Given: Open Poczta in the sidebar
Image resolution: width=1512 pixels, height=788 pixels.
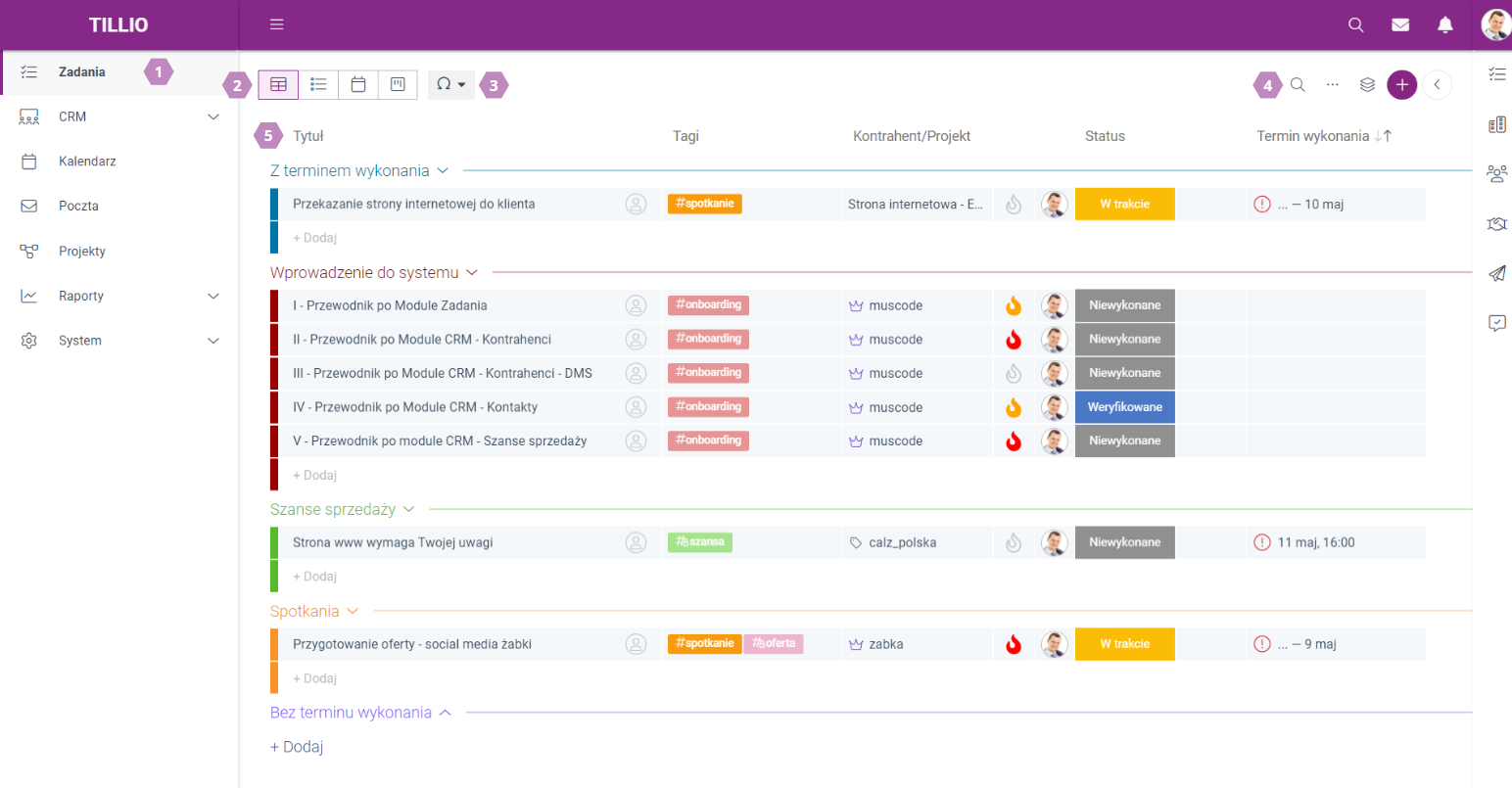Looking at the screenshot, I should tap(119, 207).
